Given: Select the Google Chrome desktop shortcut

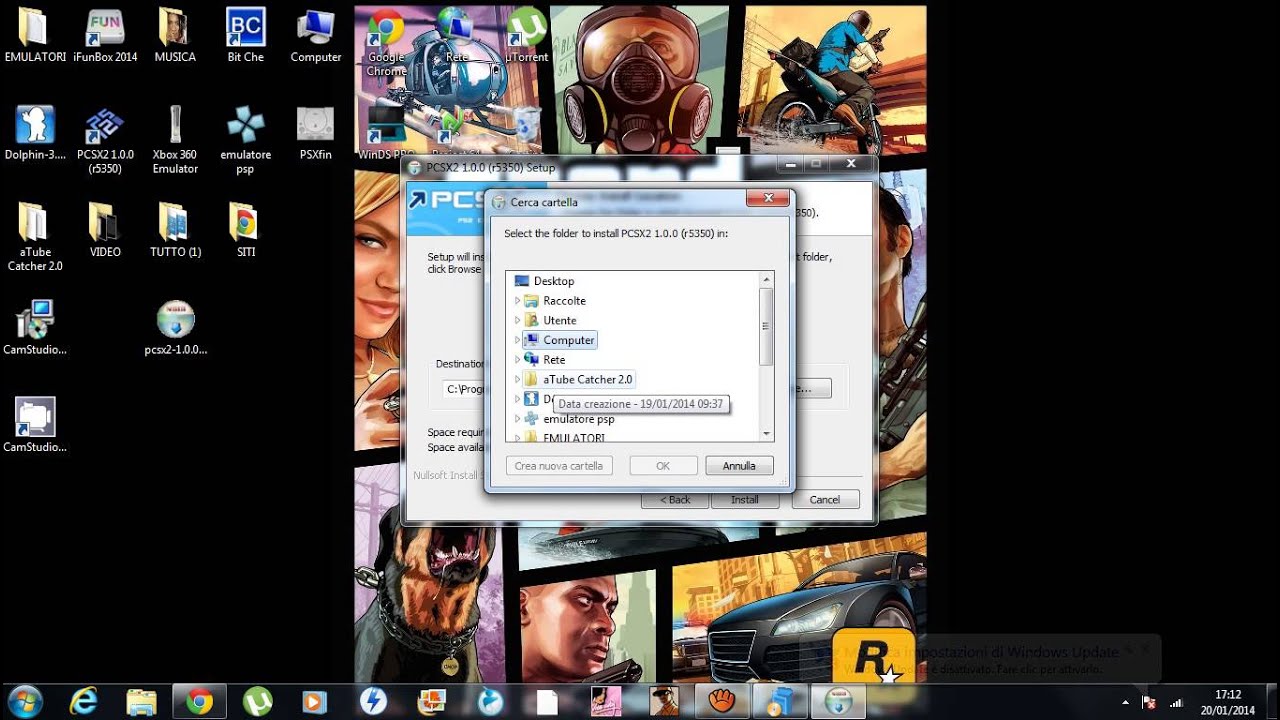Looking at the screenshot, I should (386, 43).
